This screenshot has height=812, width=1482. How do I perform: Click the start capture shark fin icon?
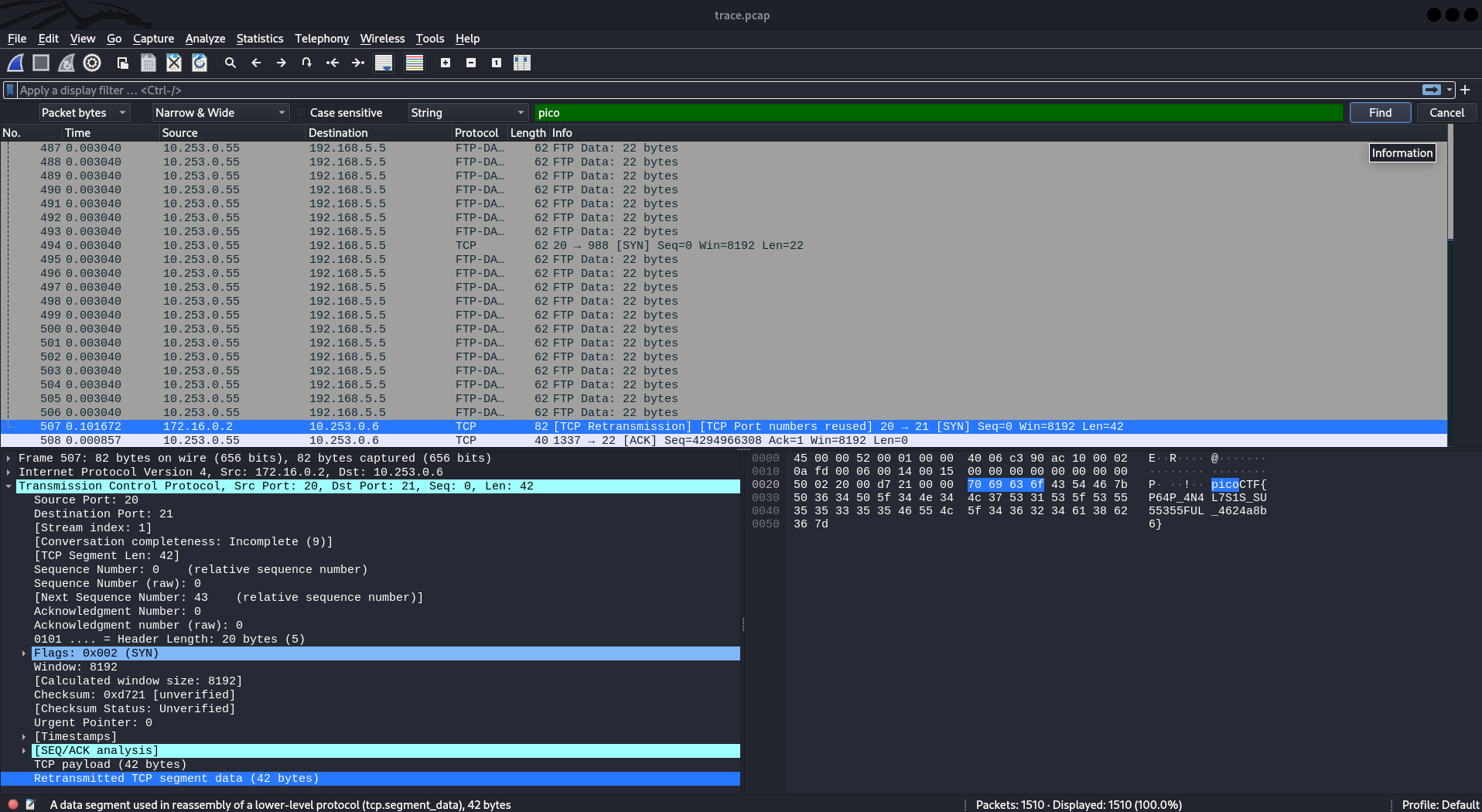[15, 63]
